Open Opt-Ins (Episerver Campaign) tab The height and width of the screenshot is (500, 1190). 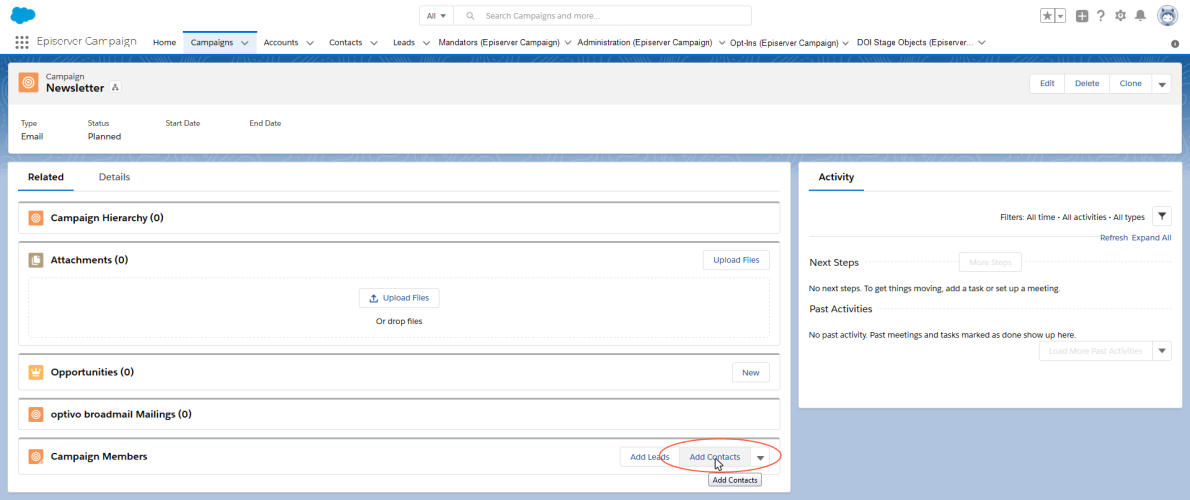click(784, 42)
